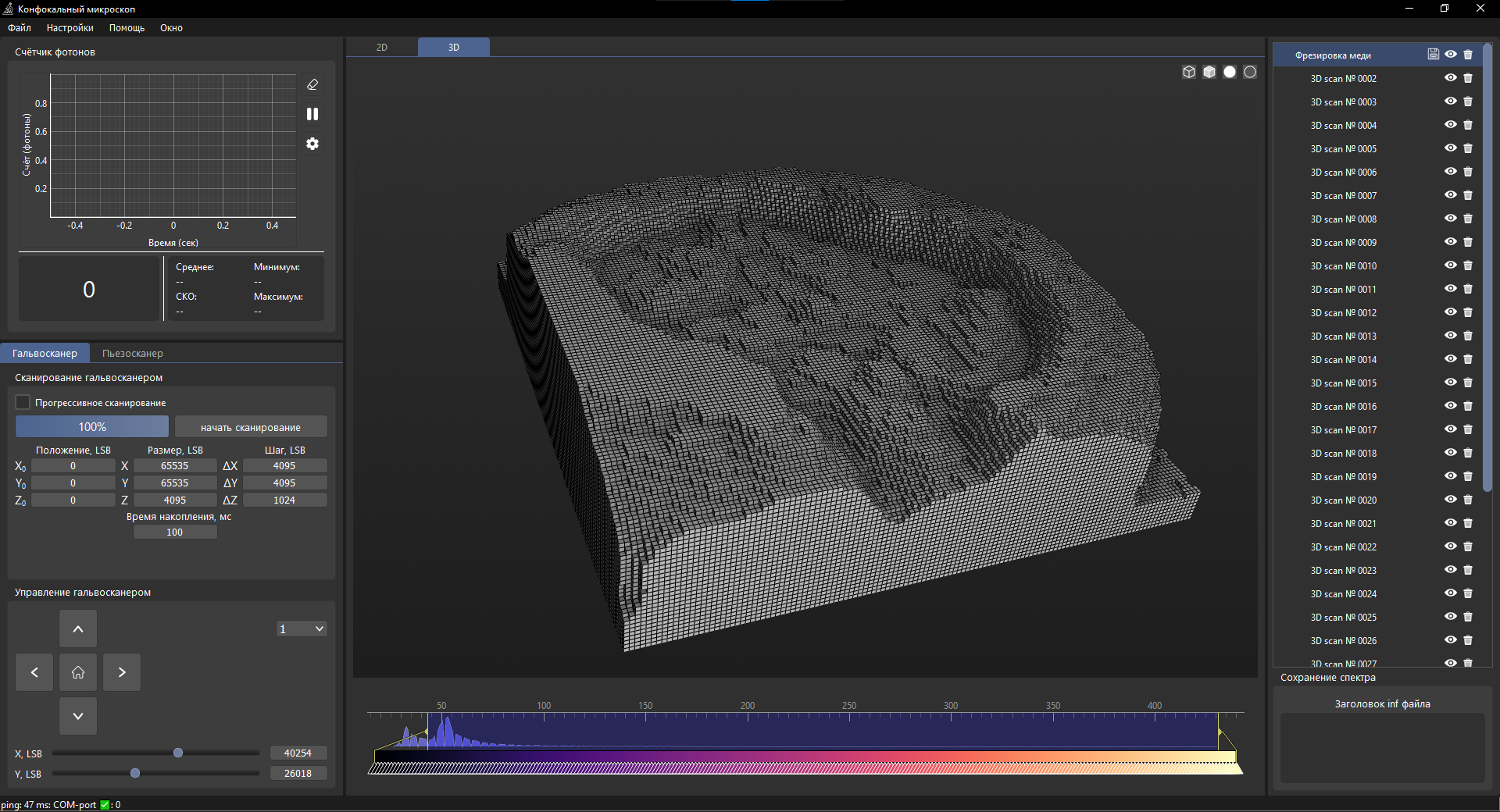Select the Гальвосканер tab
This screenshot has height=812, width=1500.
pyautogui.click(x=45, y=353)
